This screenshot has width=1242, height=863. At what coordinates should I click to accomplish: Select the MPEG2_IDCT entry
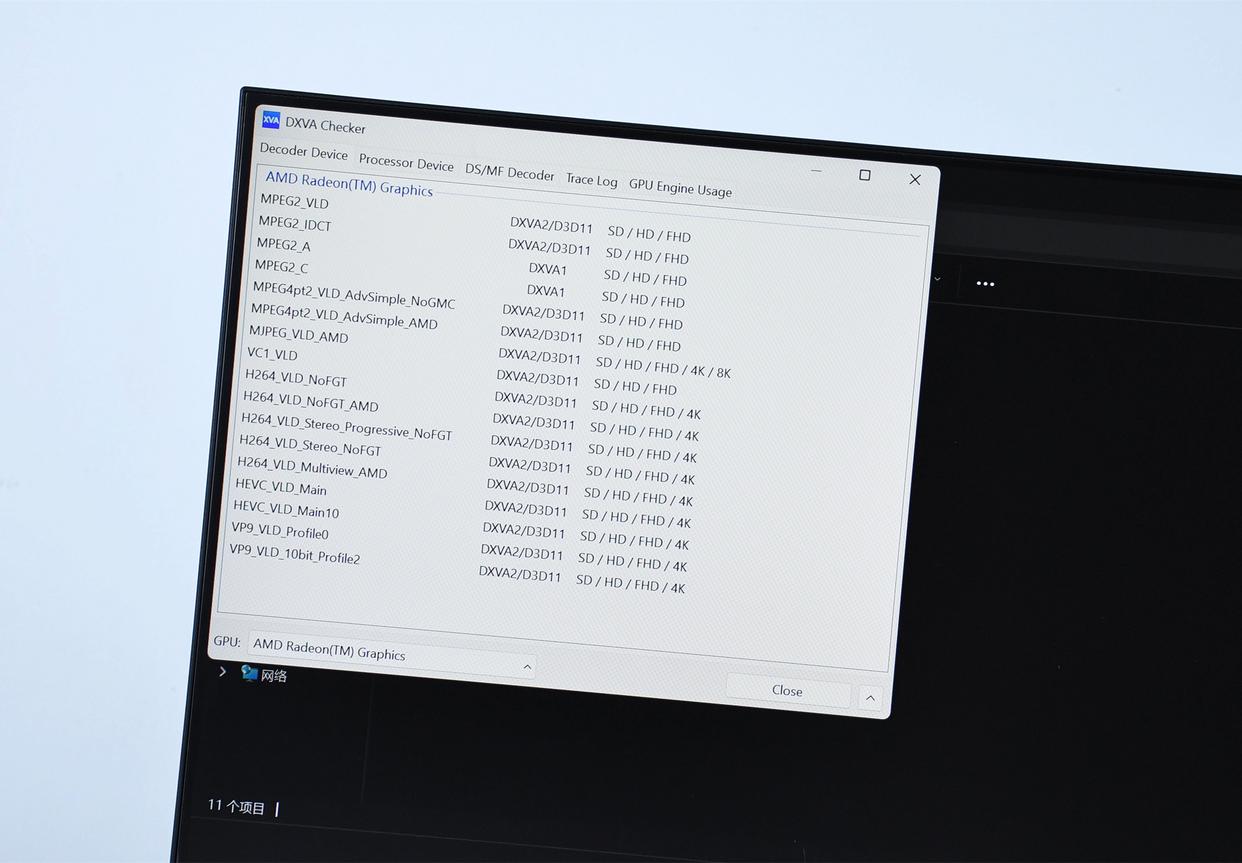point(295,224)
